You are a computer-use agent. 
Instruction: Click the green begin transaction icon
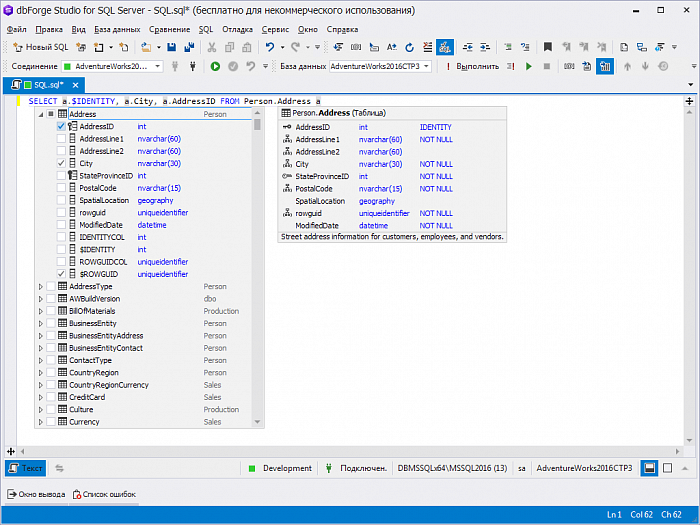coord(215,67)
